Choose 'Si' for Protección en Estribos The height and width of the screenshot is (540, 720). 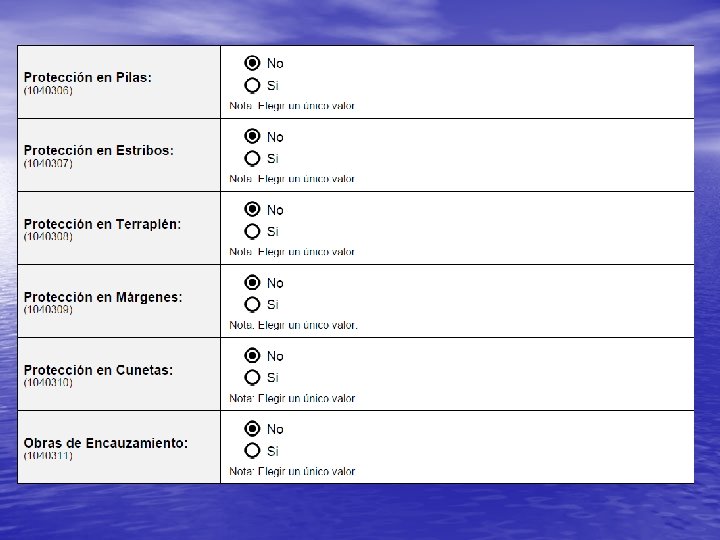click(x=253, y=158)
